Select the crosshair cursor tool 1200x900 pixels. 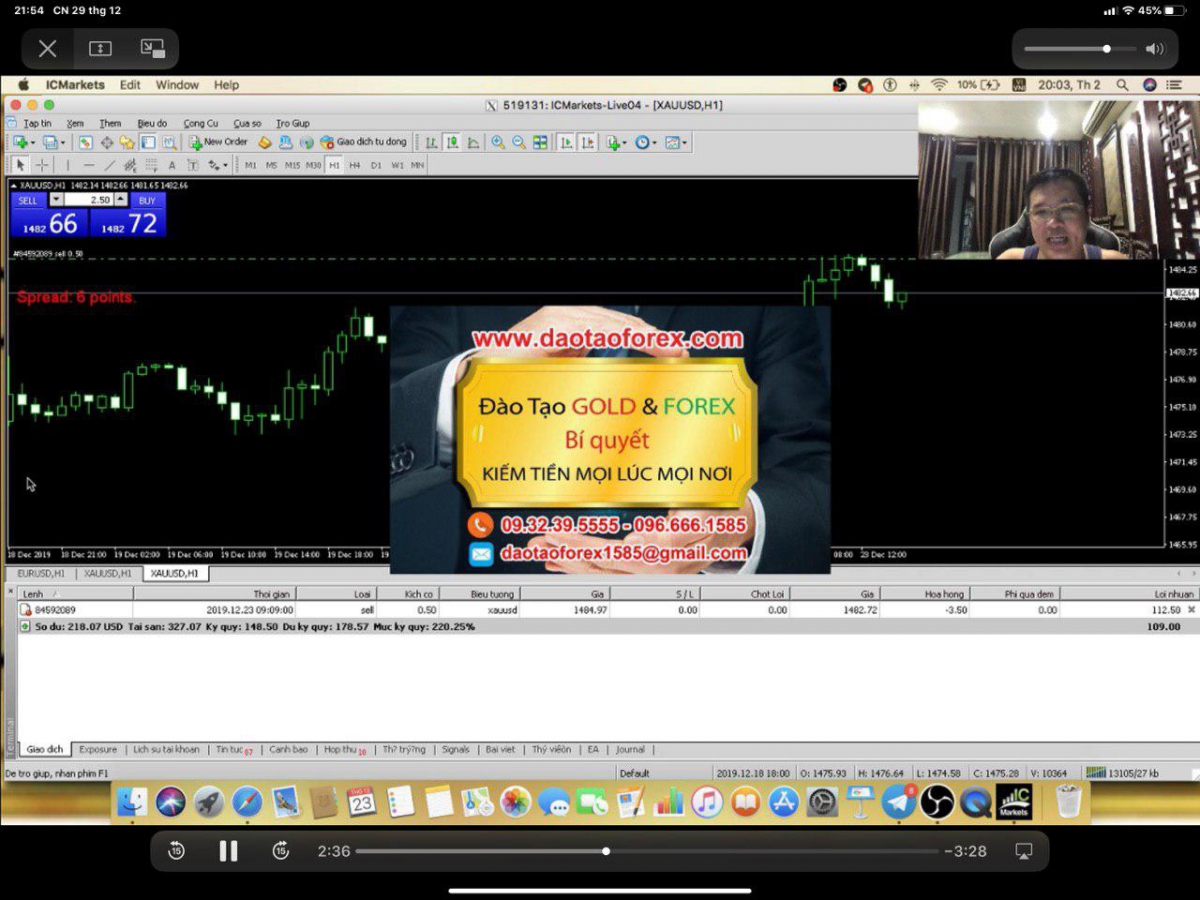[x=42, y=165]
